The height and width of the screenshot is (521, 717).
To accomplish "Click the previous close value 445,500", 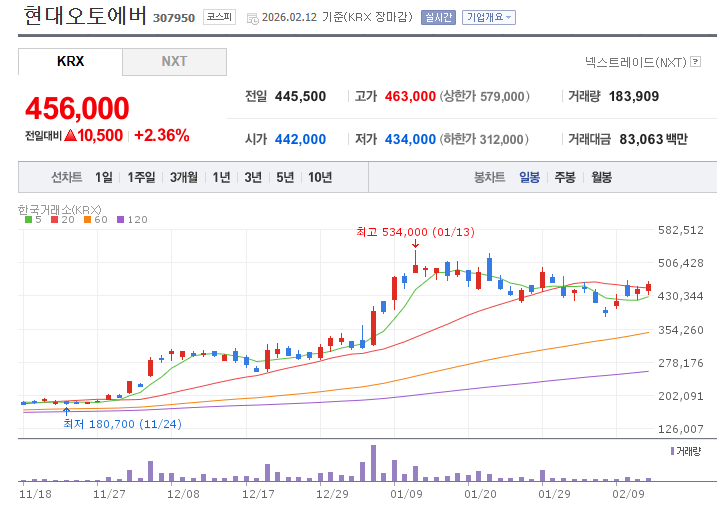I will tap(300, 97).
